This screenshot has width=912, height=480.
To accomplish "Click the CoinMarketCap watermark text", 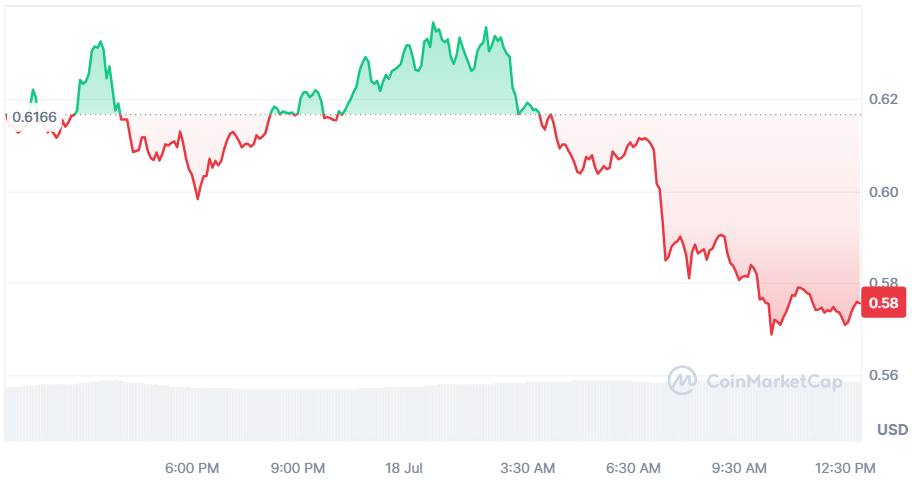I will [774, 382].
